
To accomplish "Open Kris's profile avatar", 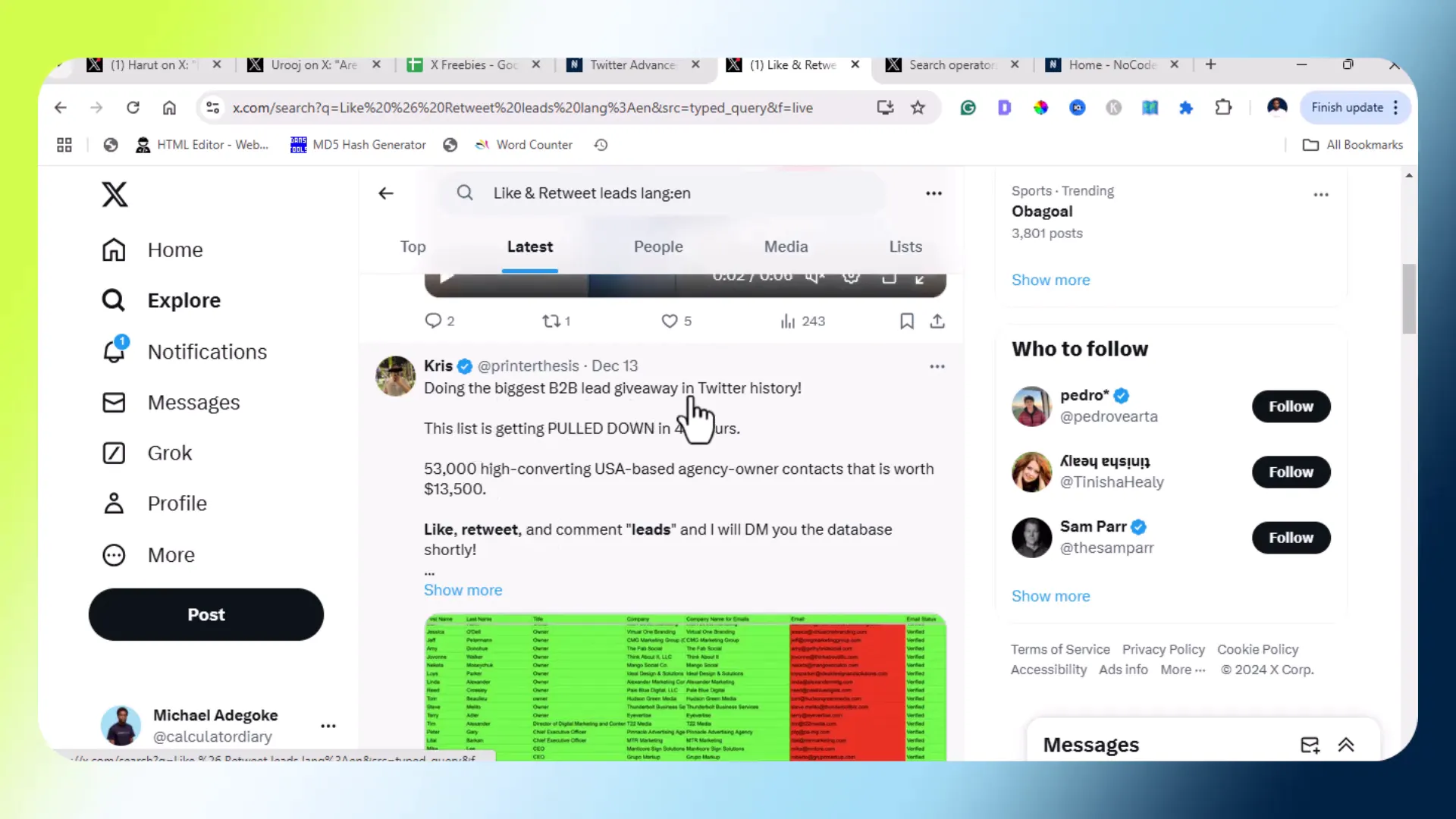I will (x=395, y=376).
